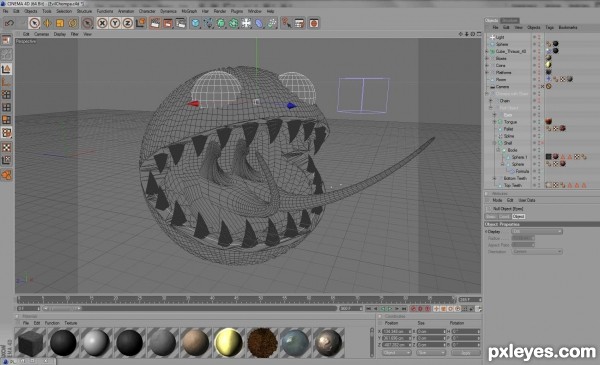Activate the Move tool icon
Image resolution: width=600 pixels, height=365 pixels.
(x=47, y=23)
